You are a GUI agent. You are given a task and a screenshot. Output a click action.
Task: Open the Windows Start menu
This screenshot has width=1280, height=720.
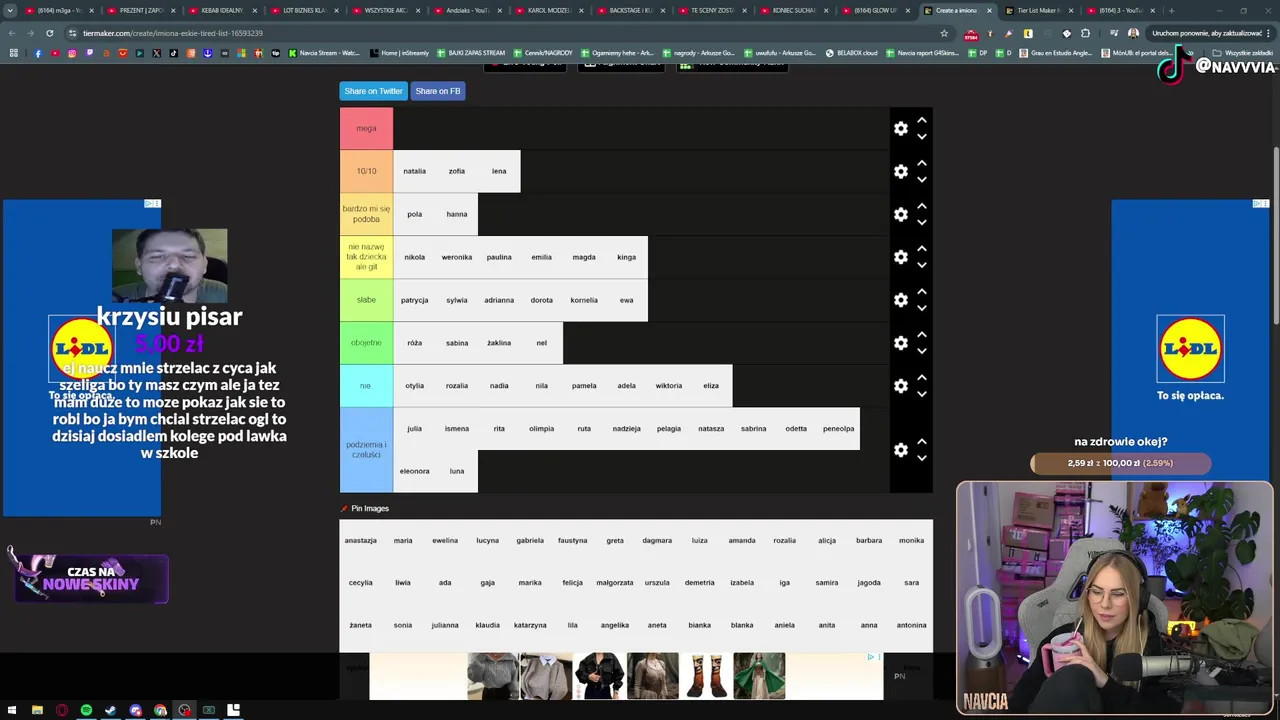point(12,710)
